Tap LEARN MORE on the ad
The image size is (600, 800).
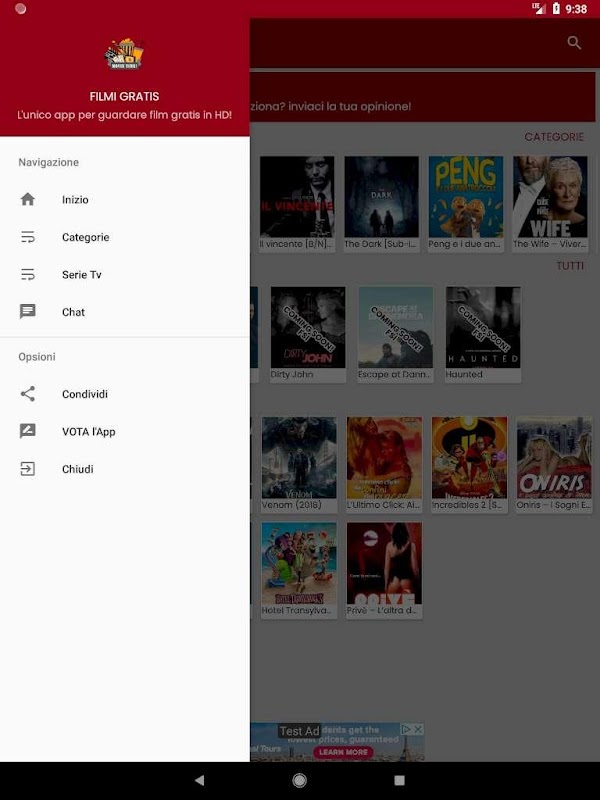[x=343, y=752]
